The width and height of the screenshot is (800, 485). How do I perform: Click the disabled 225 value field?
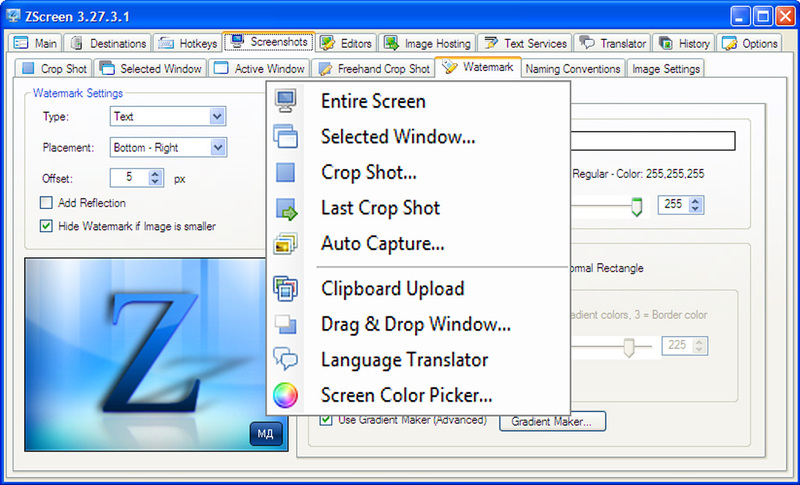click(677, 345)
